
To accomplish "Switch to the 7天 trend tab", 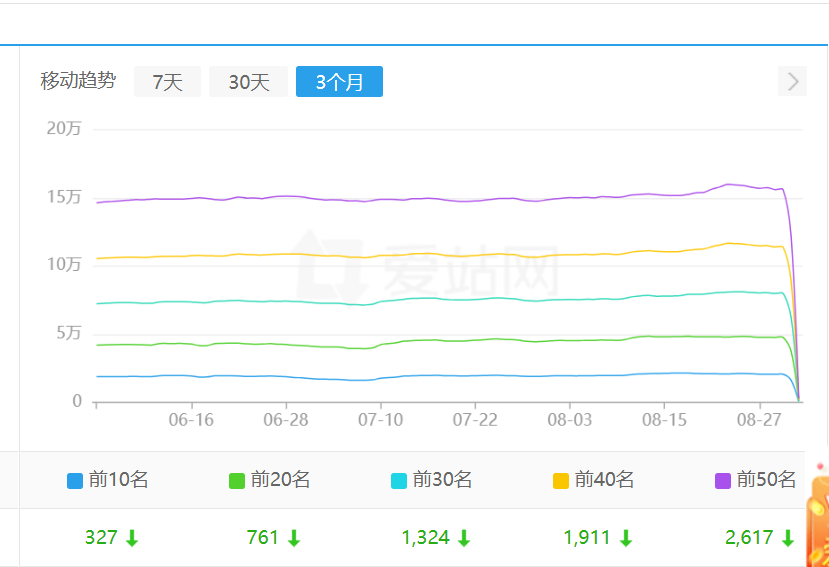I will [x=168, y=82].
